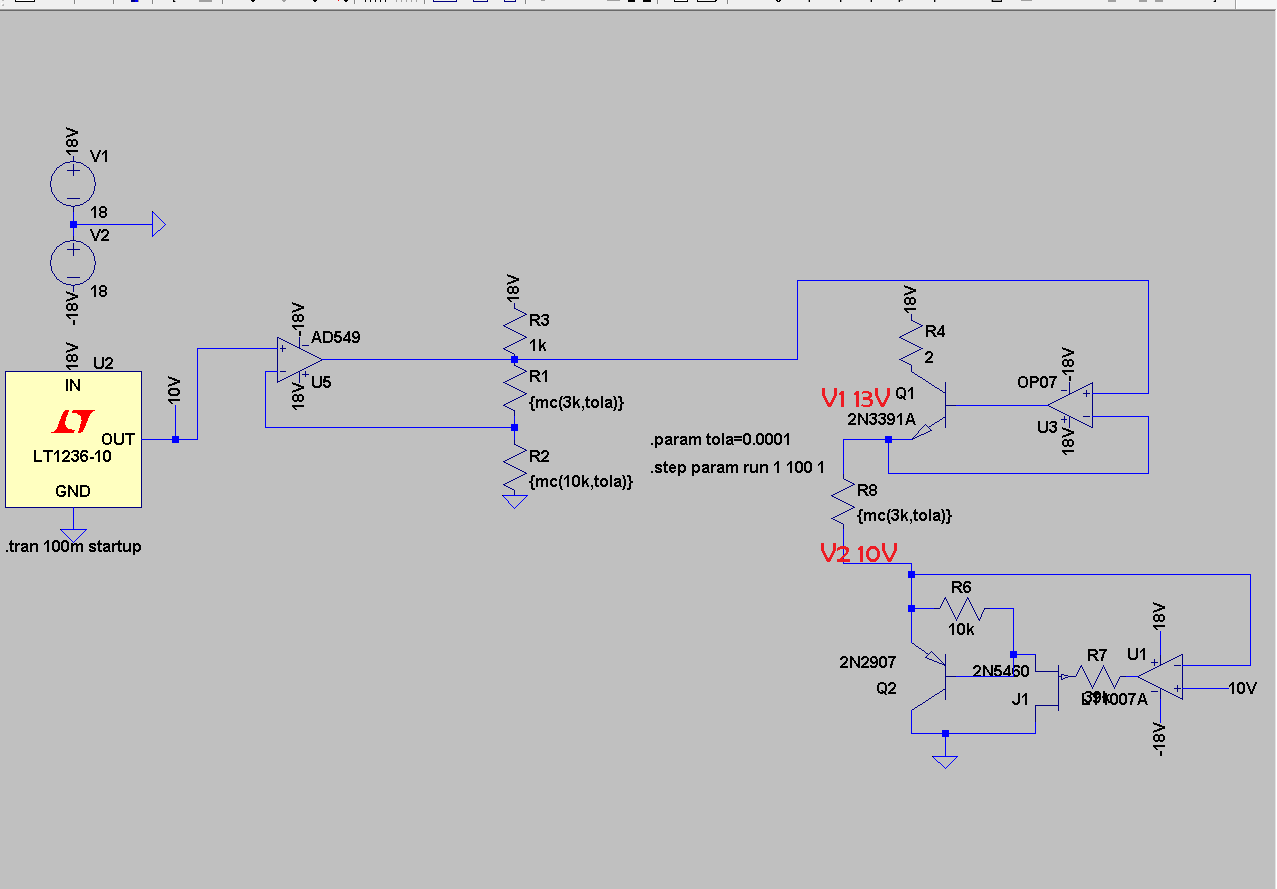Select resistor R1 symbol
The width and height of the screenshot is (1277, 889).
(x=515, y=388)
